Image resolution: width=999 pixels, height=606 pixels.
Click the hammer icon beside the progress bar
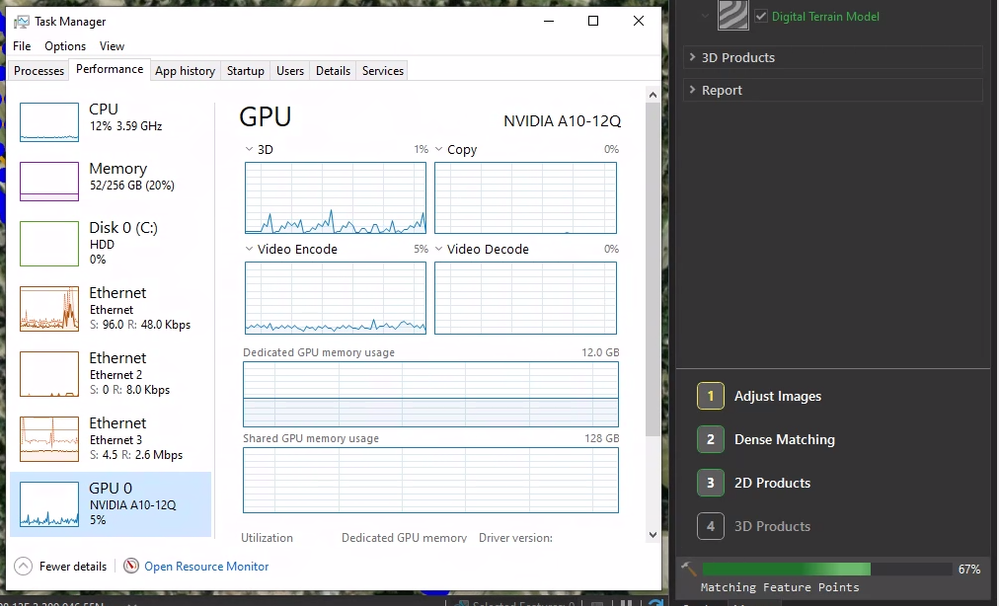point(689,569)
